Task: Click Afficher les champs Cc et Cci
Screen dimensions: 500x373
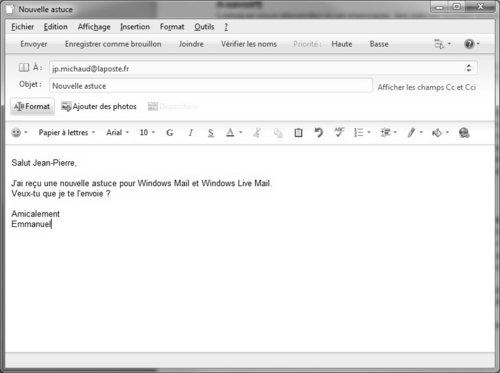Action: coord(427,87)
